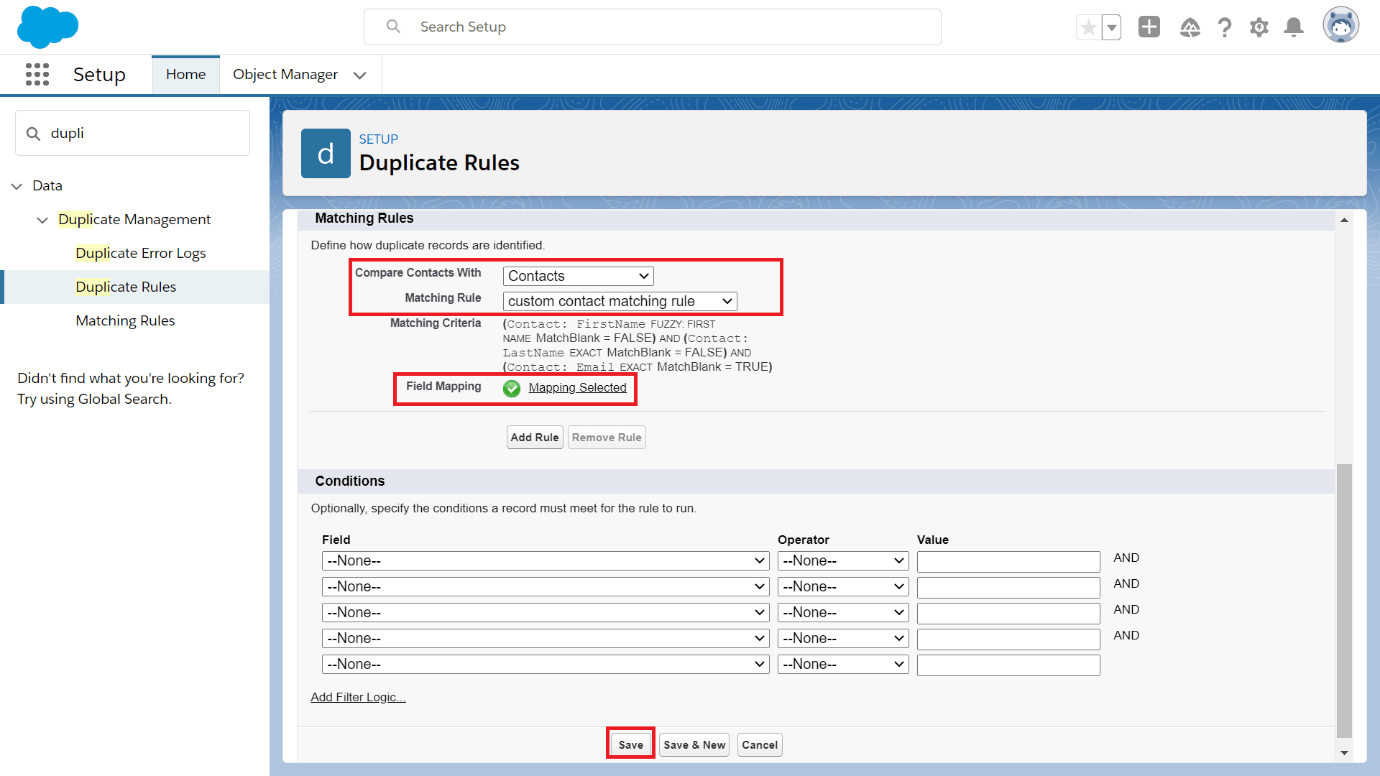Click the Salesforce cloud logo
1380x776 pixels.
point(47,27)
